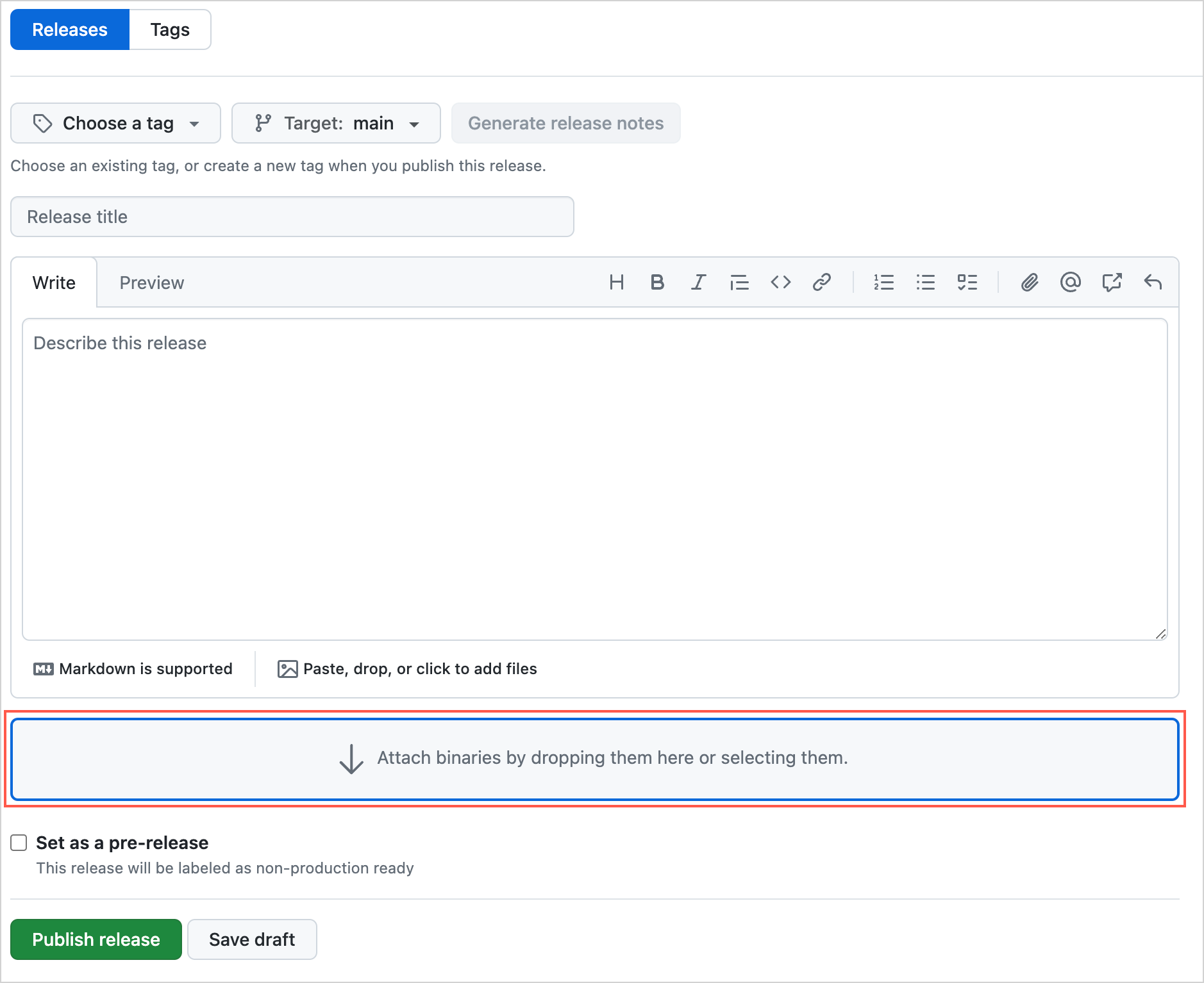Save the release as a draft
Screen dimensions: 1204x983
pos(251,939)
